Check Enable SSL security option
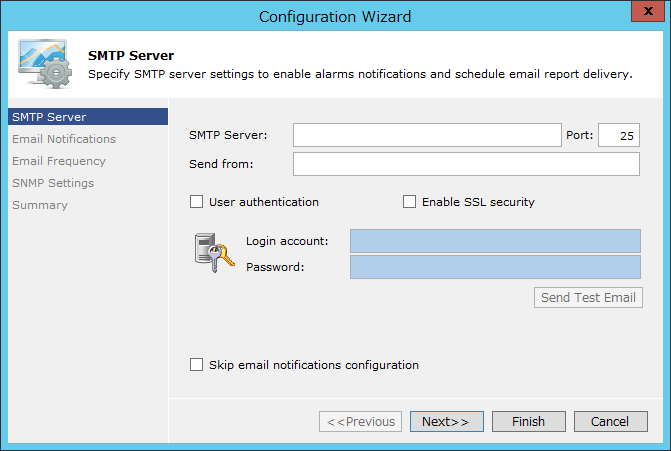 pos(410,202)
